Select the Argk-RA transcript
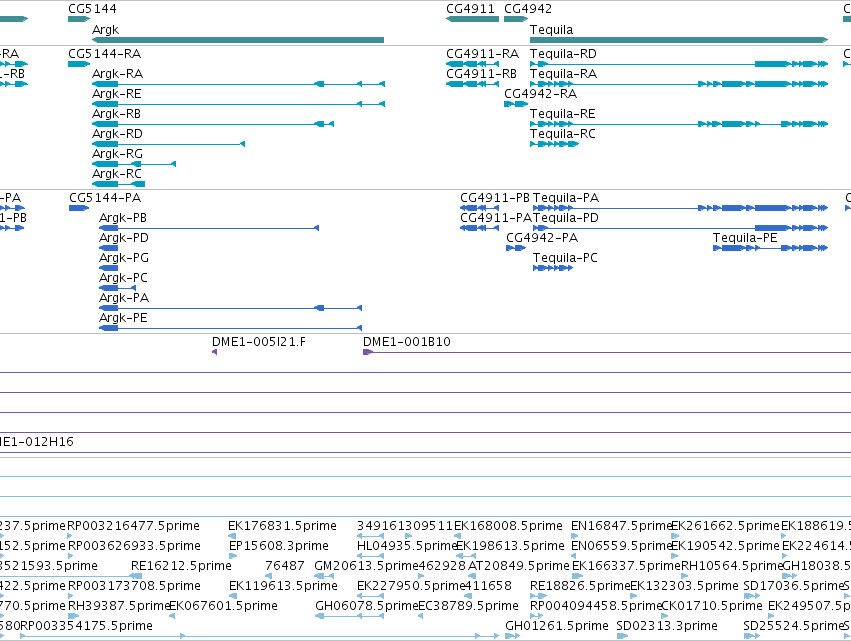The width and height of the screenshot is (851, 641). (x=239, y=84)
